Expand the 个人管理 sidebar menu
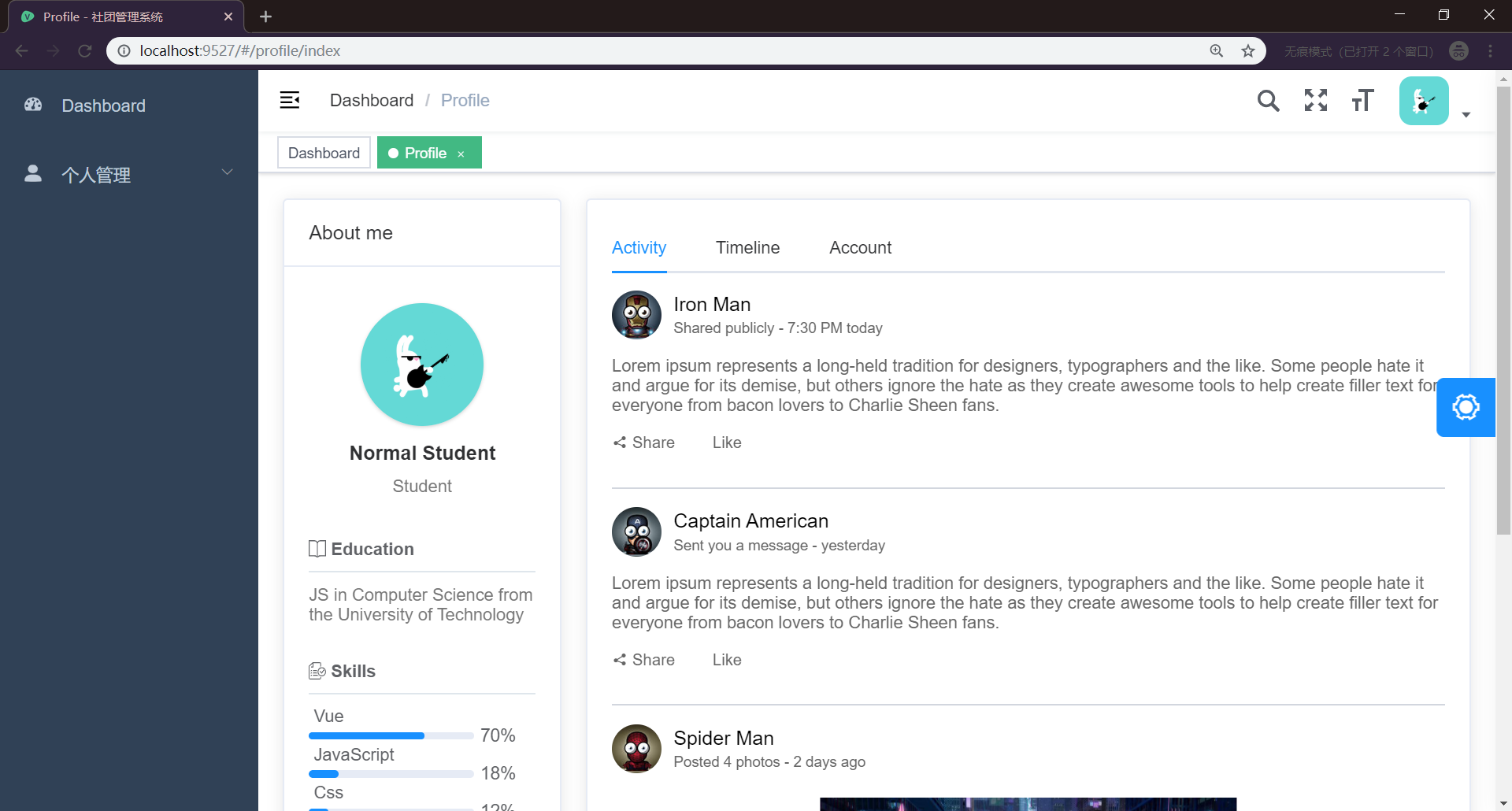The height and width of the screenshot is (811, 1512). click(x=129, y=174)
